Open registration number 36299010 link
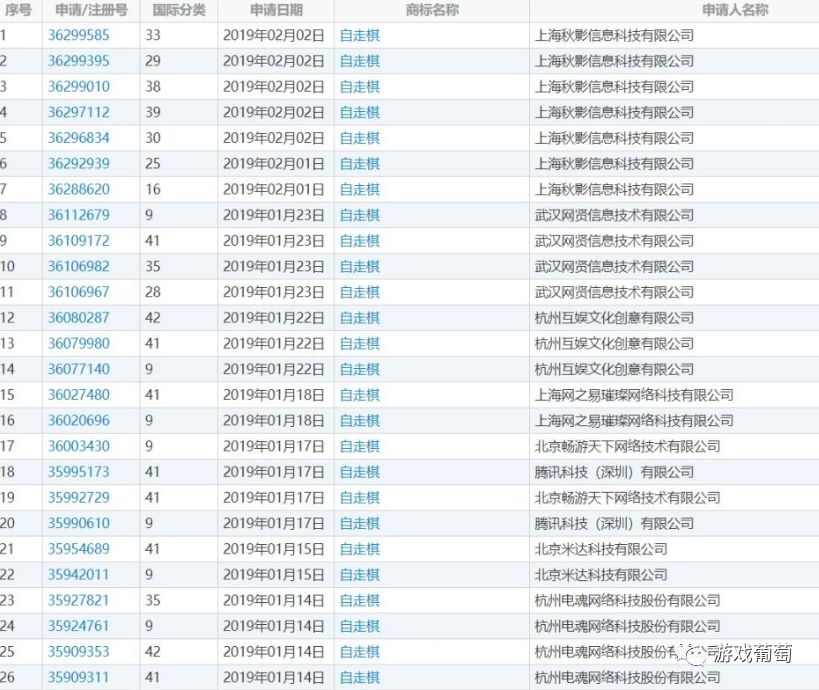Screen dimensions: 819x690 [x=79, y=87]
